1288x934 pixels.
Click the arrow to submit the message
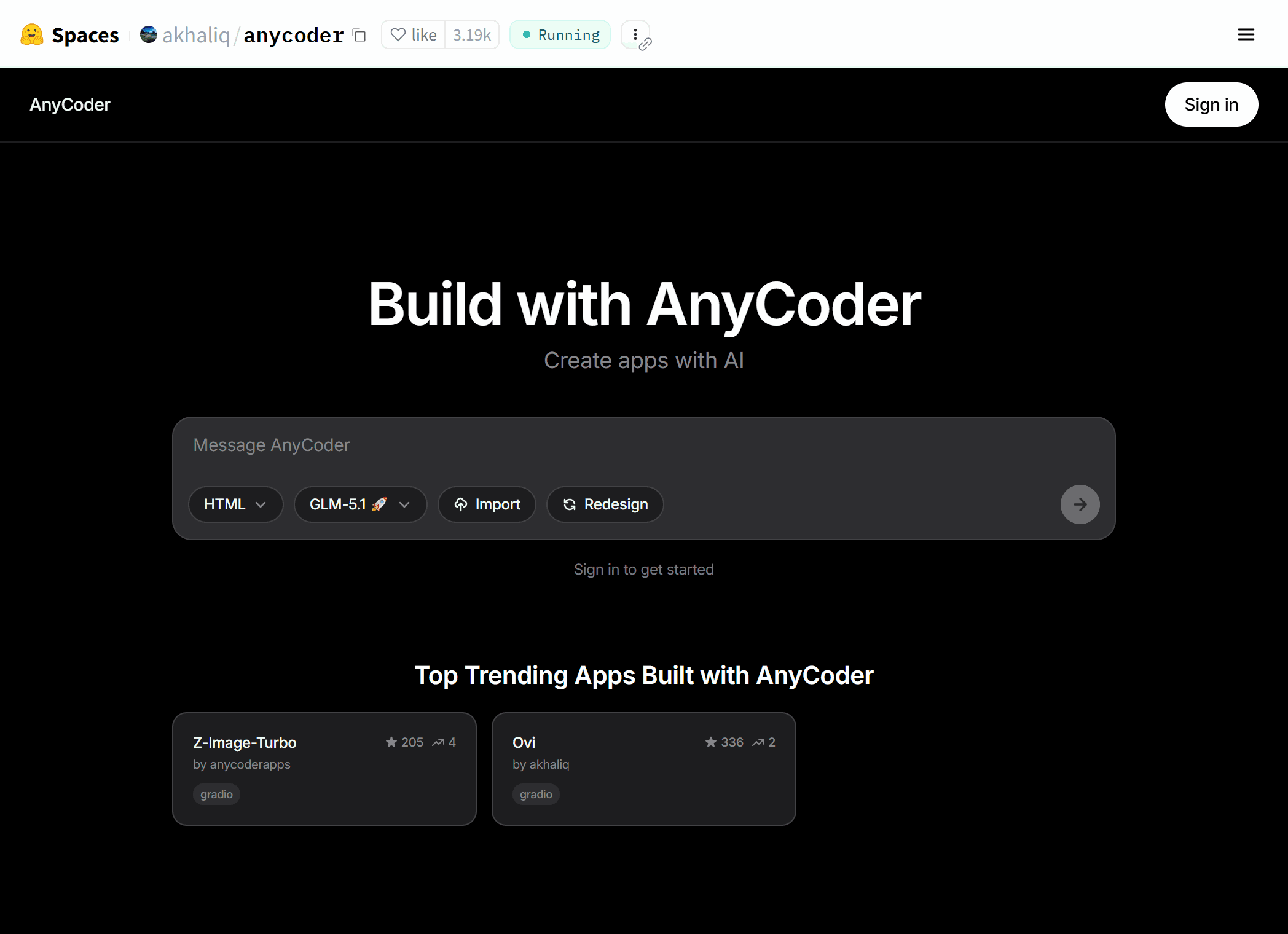pyautogui.click(x=1080, y=504)
